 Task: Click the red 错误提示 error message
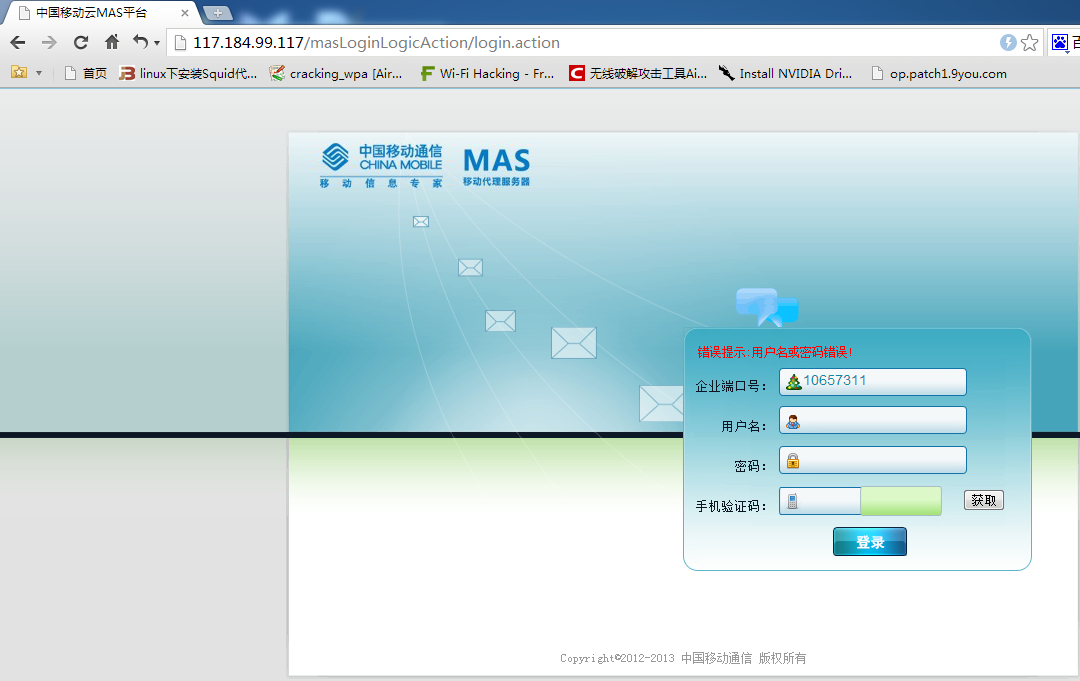click(775, 353)
